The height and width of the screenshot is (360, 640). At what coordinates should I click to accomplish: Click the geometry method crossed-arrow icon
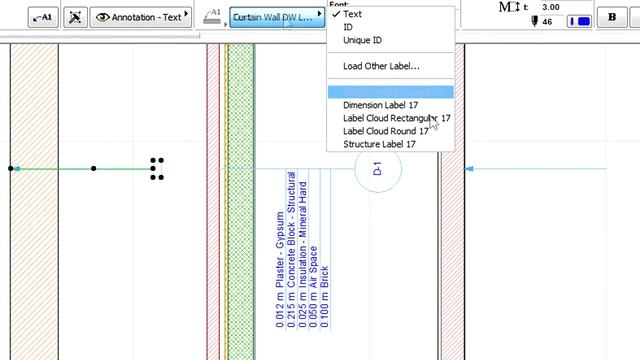tap(75, 17)
